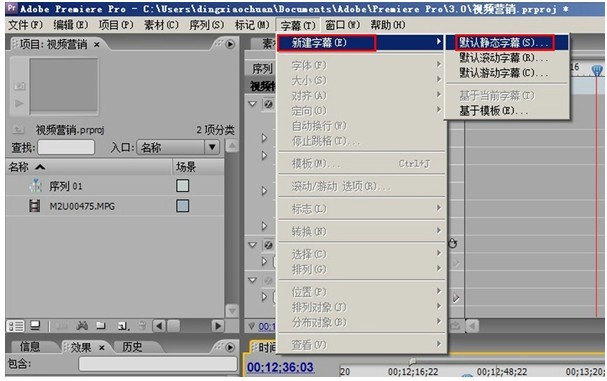Create a new bin with the folder icon
This screenshot has width=607, height=381.
[x=101, y=326]
